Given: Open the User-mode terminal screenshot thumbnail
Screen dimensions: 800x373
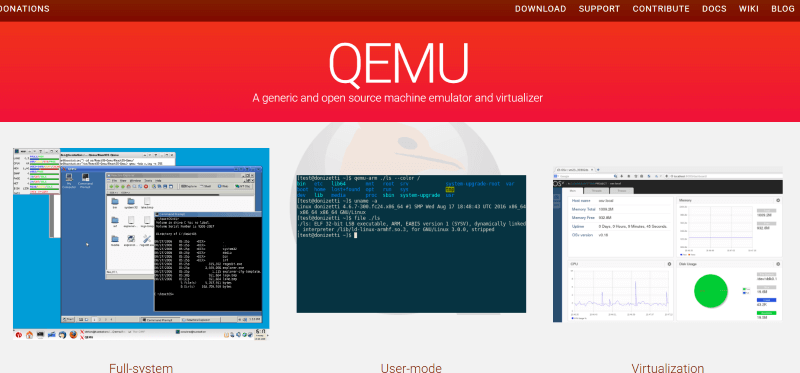Looking at the screenshot, I should click(411, 244).
